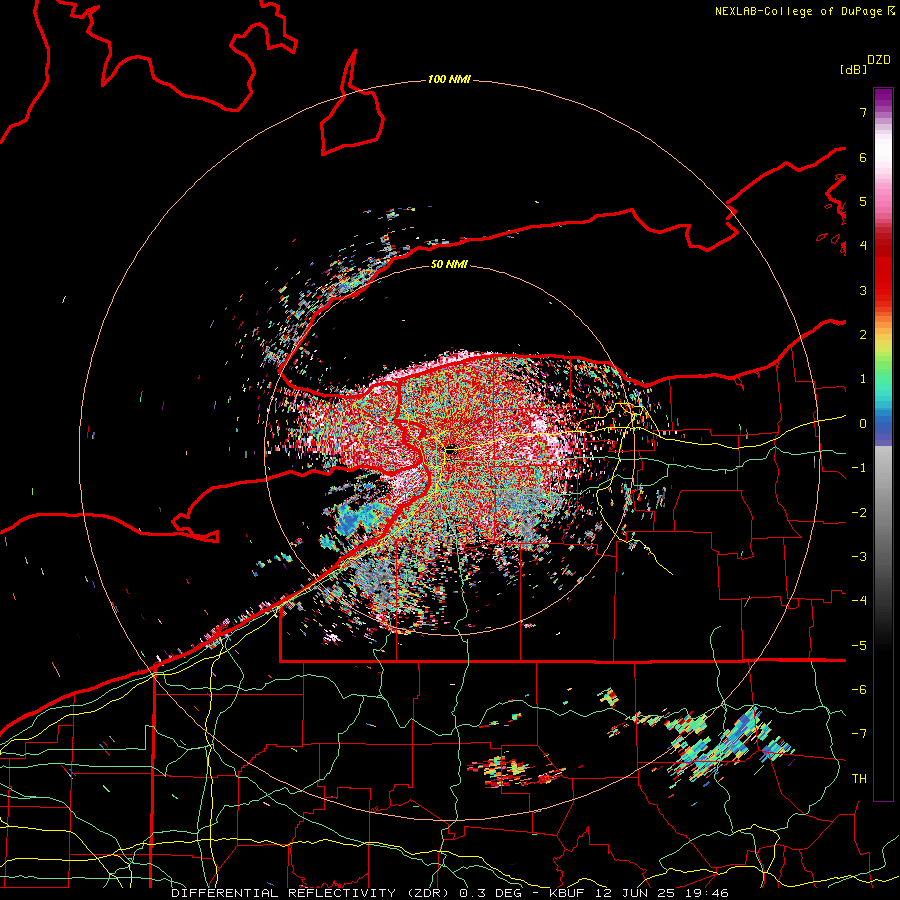Click the [dB] unit label
900x900 pixels.
[x=853, y=69]
